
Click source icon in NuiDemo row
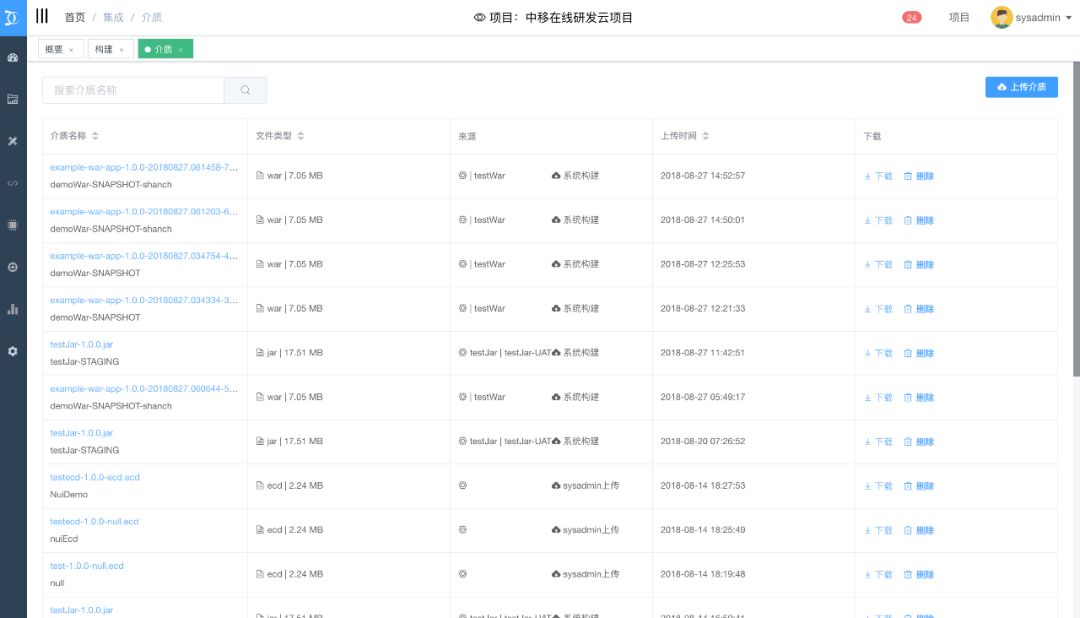pyautogui.click(x=463, y=486)
